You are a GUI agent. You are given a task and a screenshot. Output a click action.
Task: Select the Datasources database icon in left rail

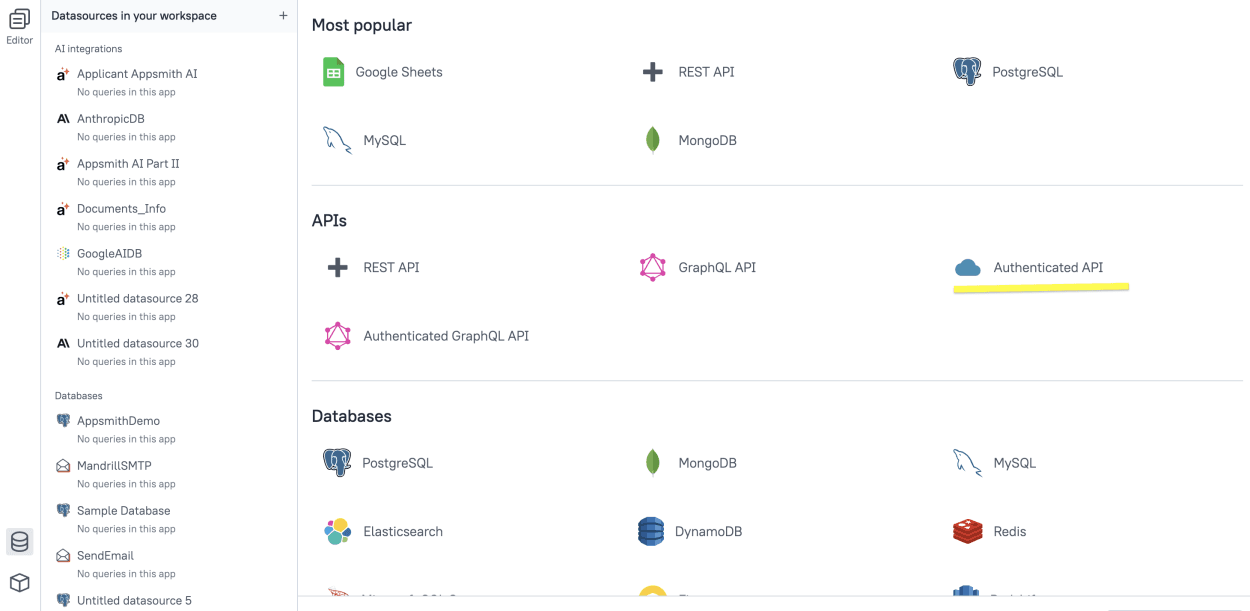pos(19,542)
